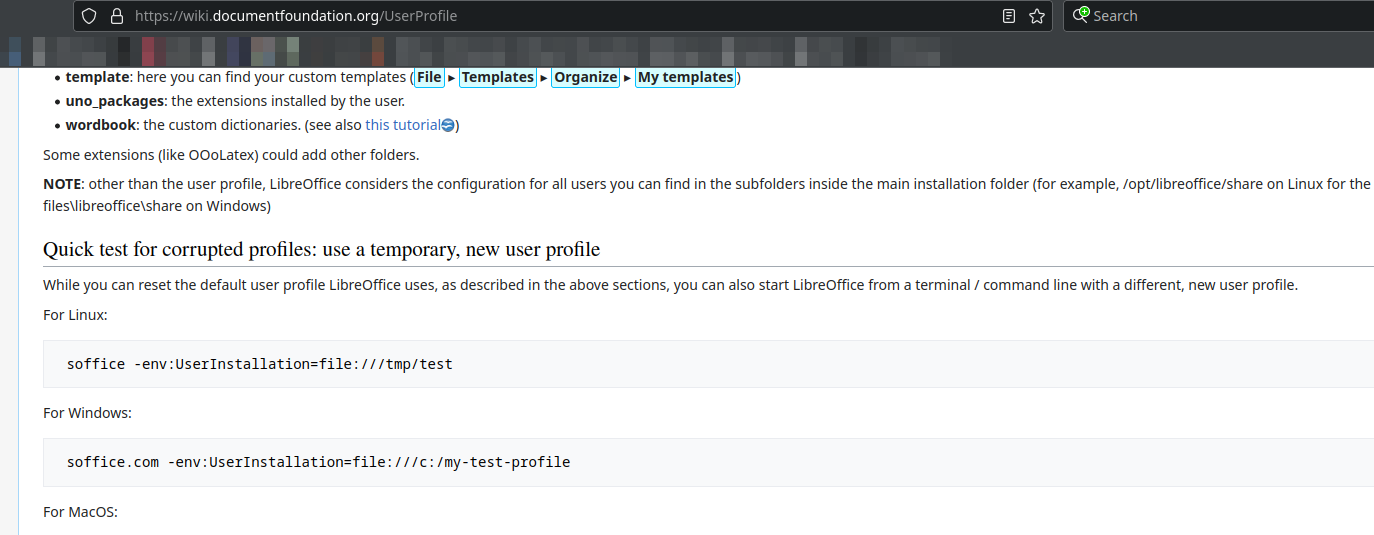Click the external link icon after 'this tutorial'

(448, 125)
